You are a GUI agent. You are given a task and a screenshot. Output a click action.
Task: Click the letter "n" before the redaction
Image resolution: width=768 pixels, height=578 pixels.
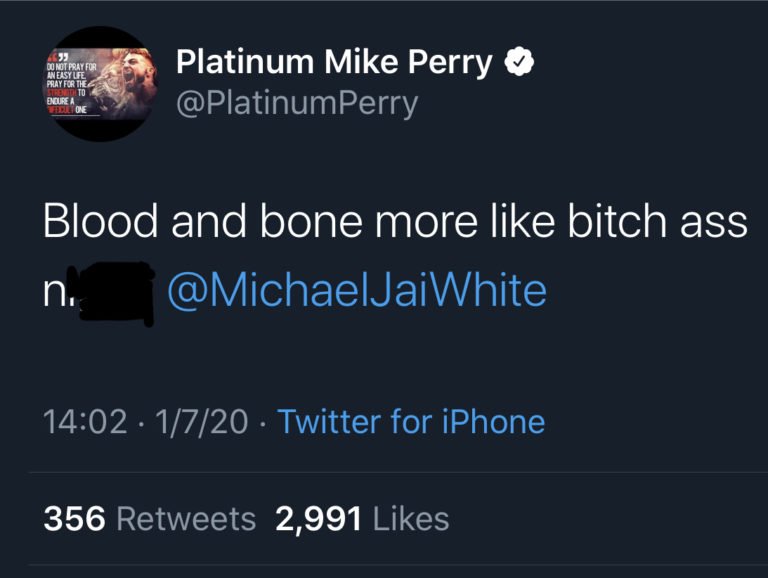coord(54,292)
